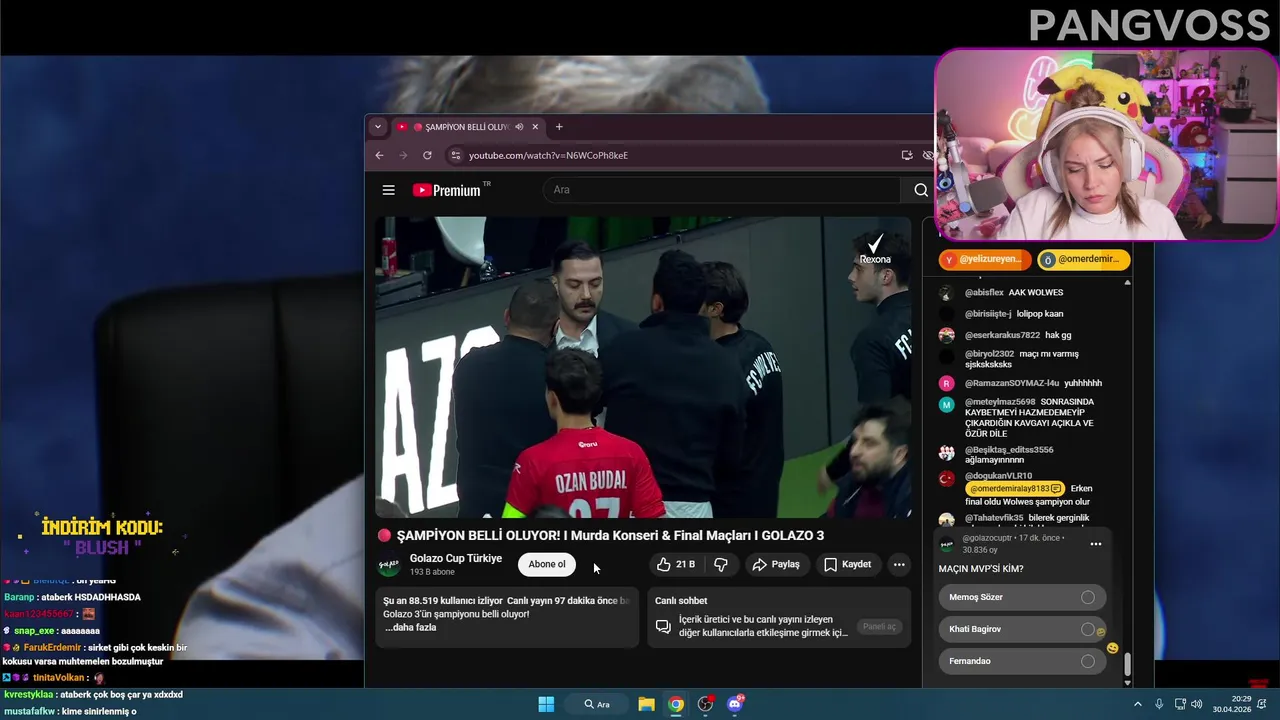Focus the YouTube 'Ara' search box
This screenshot has height=720, width=1280.
(722, 190)
